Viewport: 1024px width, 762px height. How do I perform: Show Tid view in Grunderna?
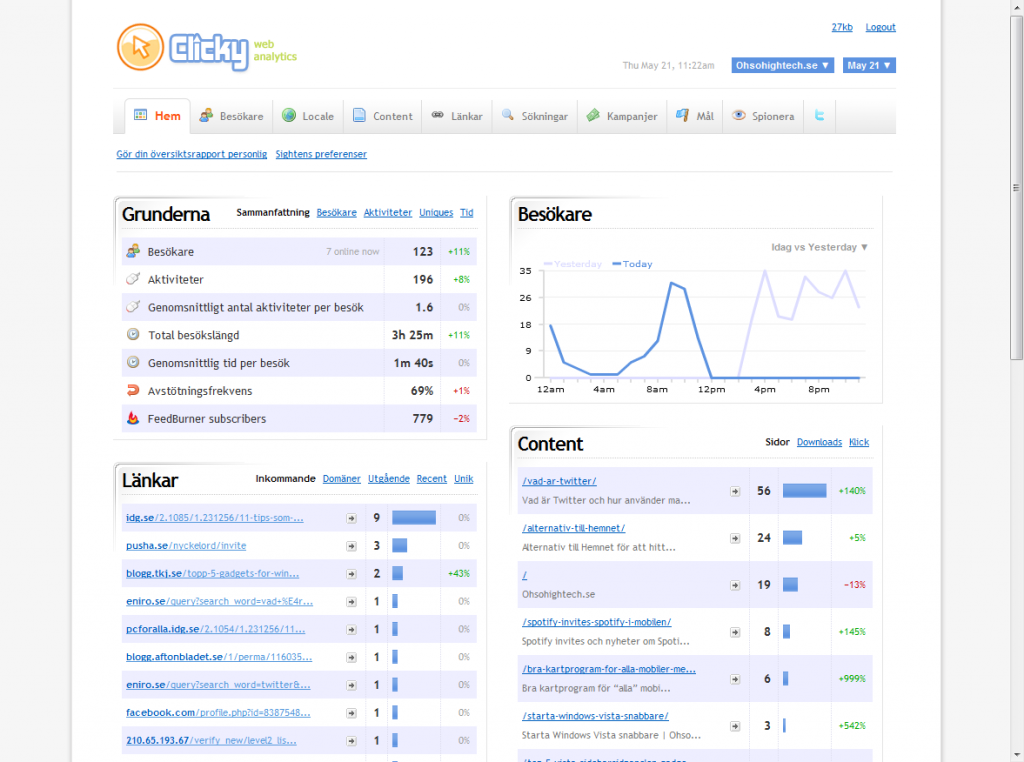click(466, 213)
